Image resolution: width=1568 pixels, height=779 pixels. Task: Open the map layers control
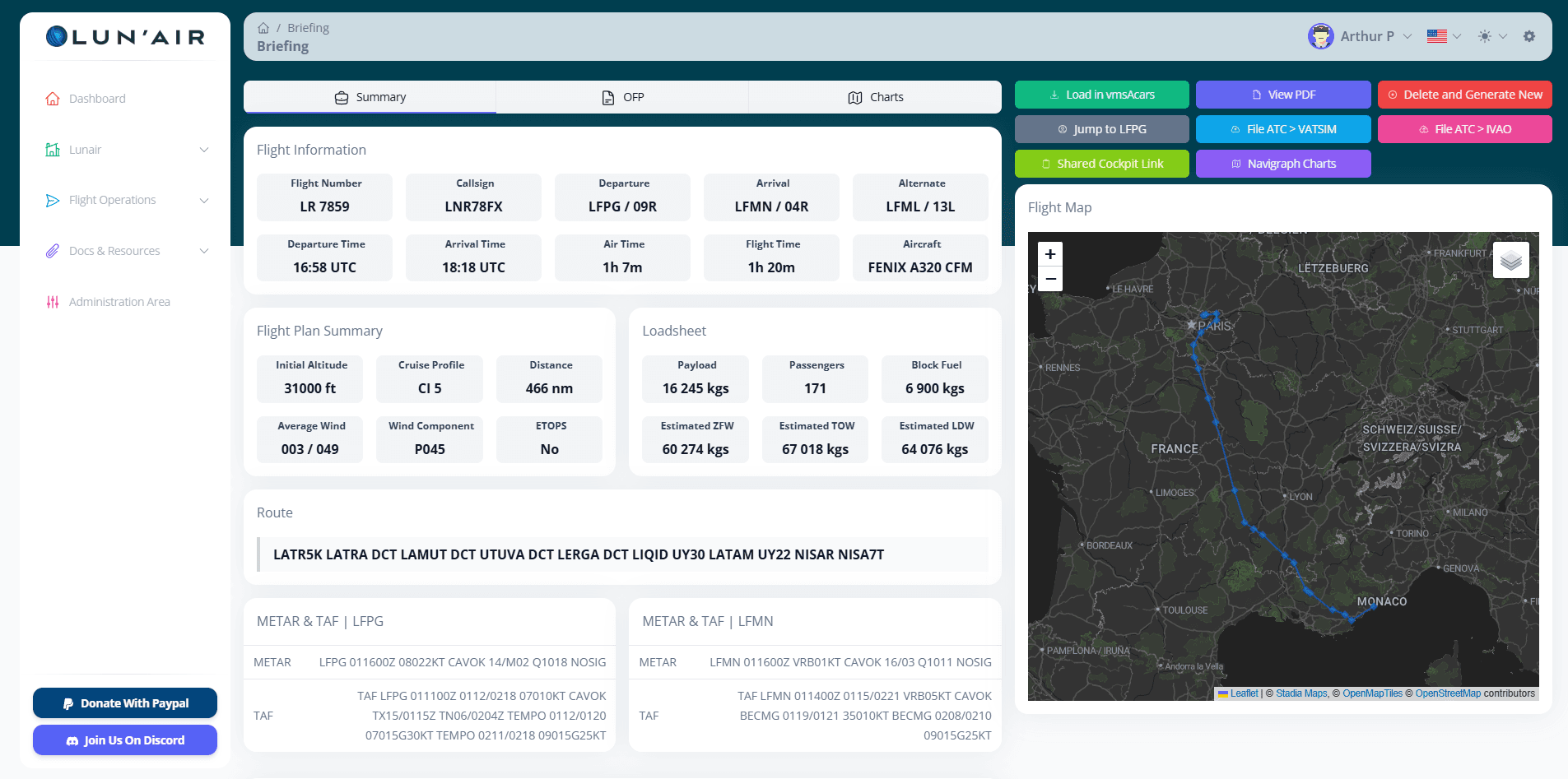tap(1511, 260)
